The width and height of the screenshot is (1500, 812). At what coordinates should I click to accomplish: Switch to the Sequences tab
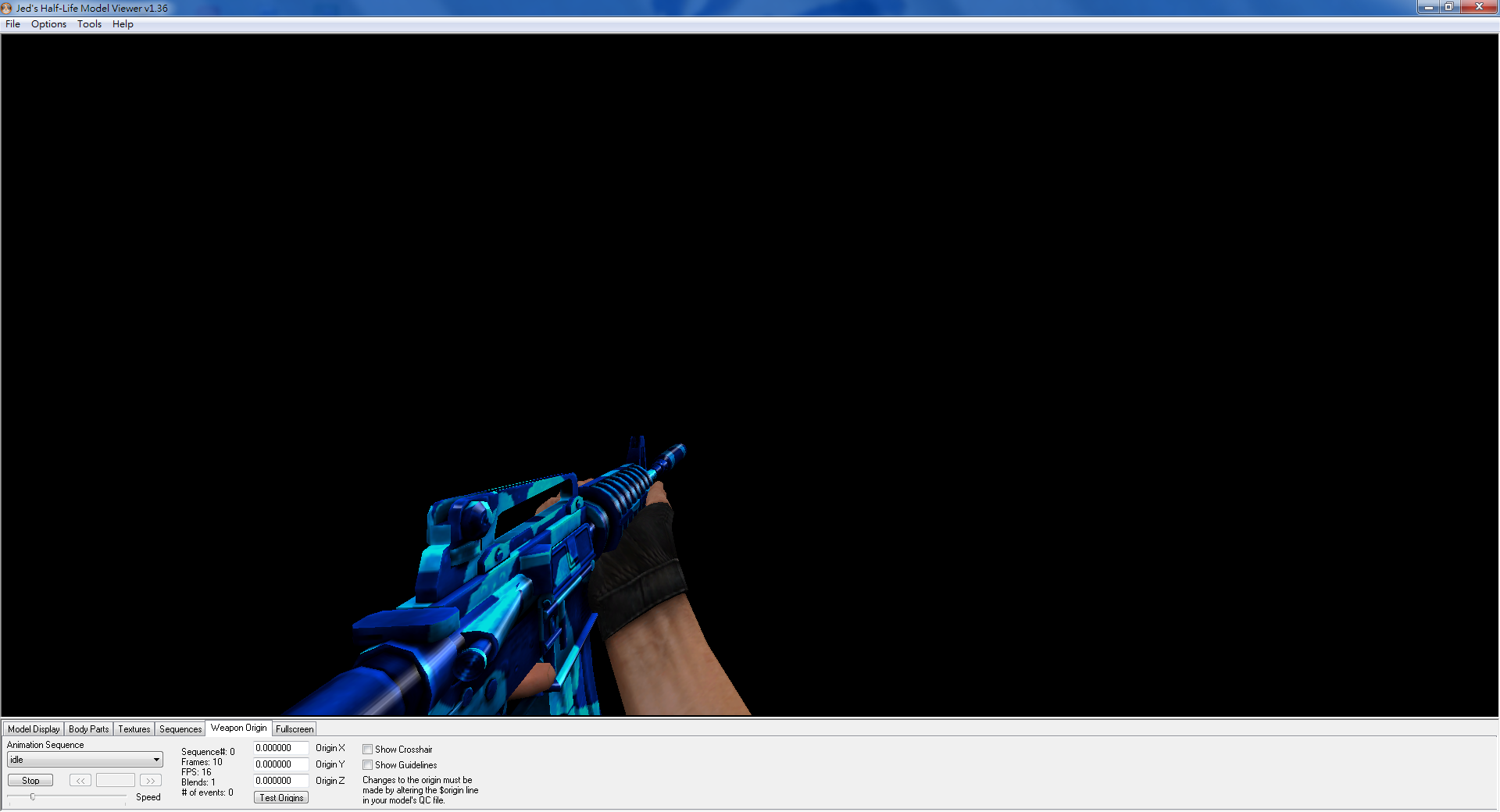tap(180, 729)
